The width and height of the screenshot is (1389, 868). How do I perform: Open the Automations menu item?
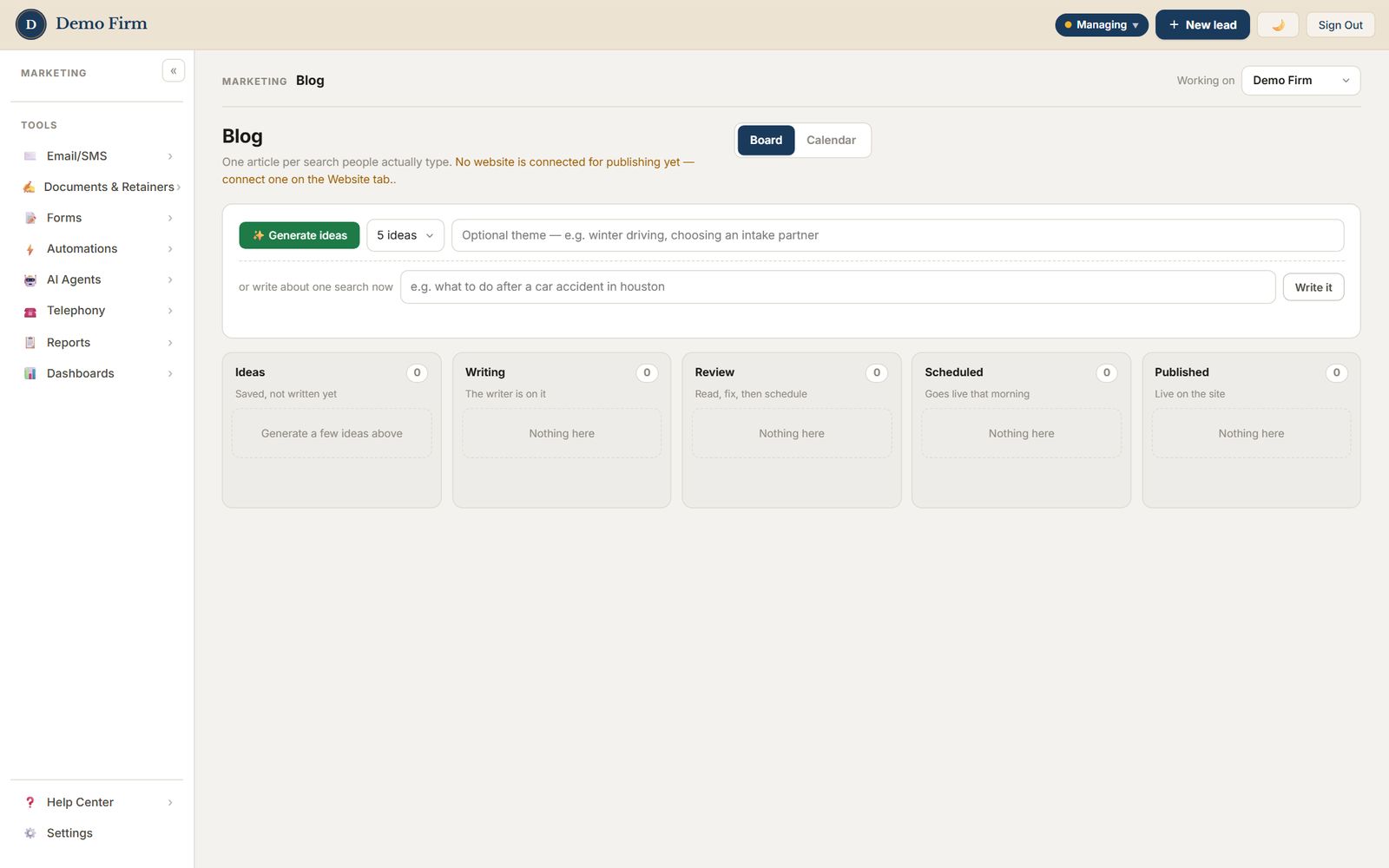tap(97, 249)
